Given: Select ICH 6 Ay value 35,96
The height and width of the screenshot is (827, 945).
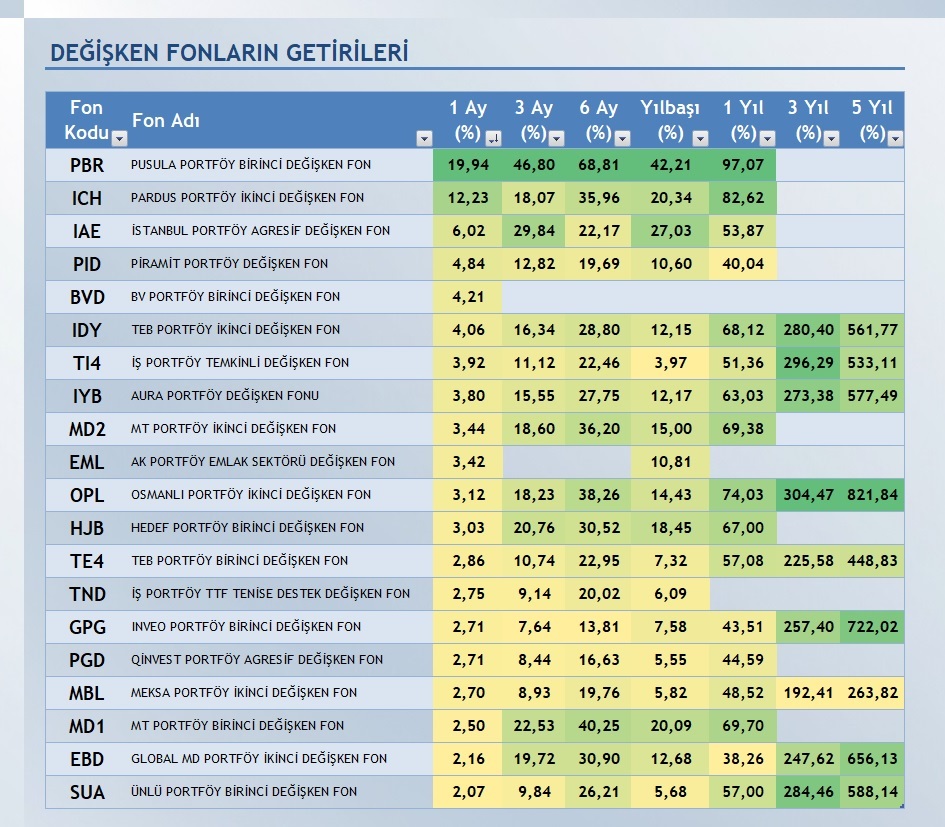Looking at the screenshot, I should coord(598,198).
